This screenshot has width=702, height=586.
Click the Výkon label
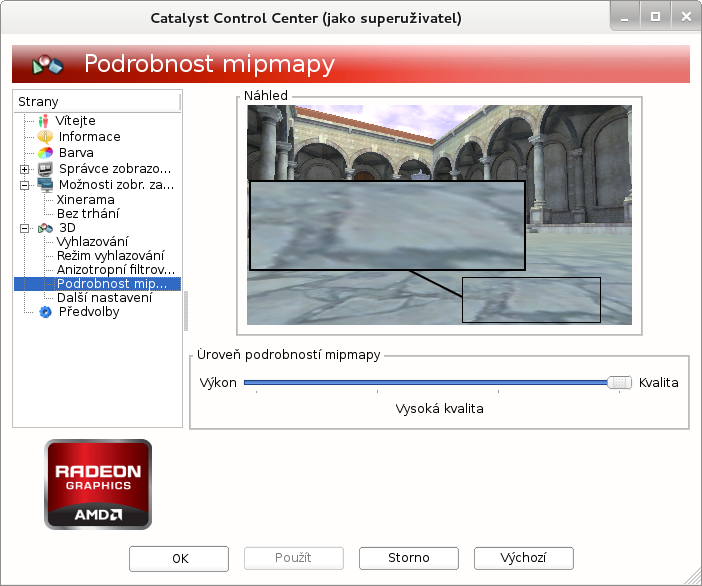(x=218, y=383)
